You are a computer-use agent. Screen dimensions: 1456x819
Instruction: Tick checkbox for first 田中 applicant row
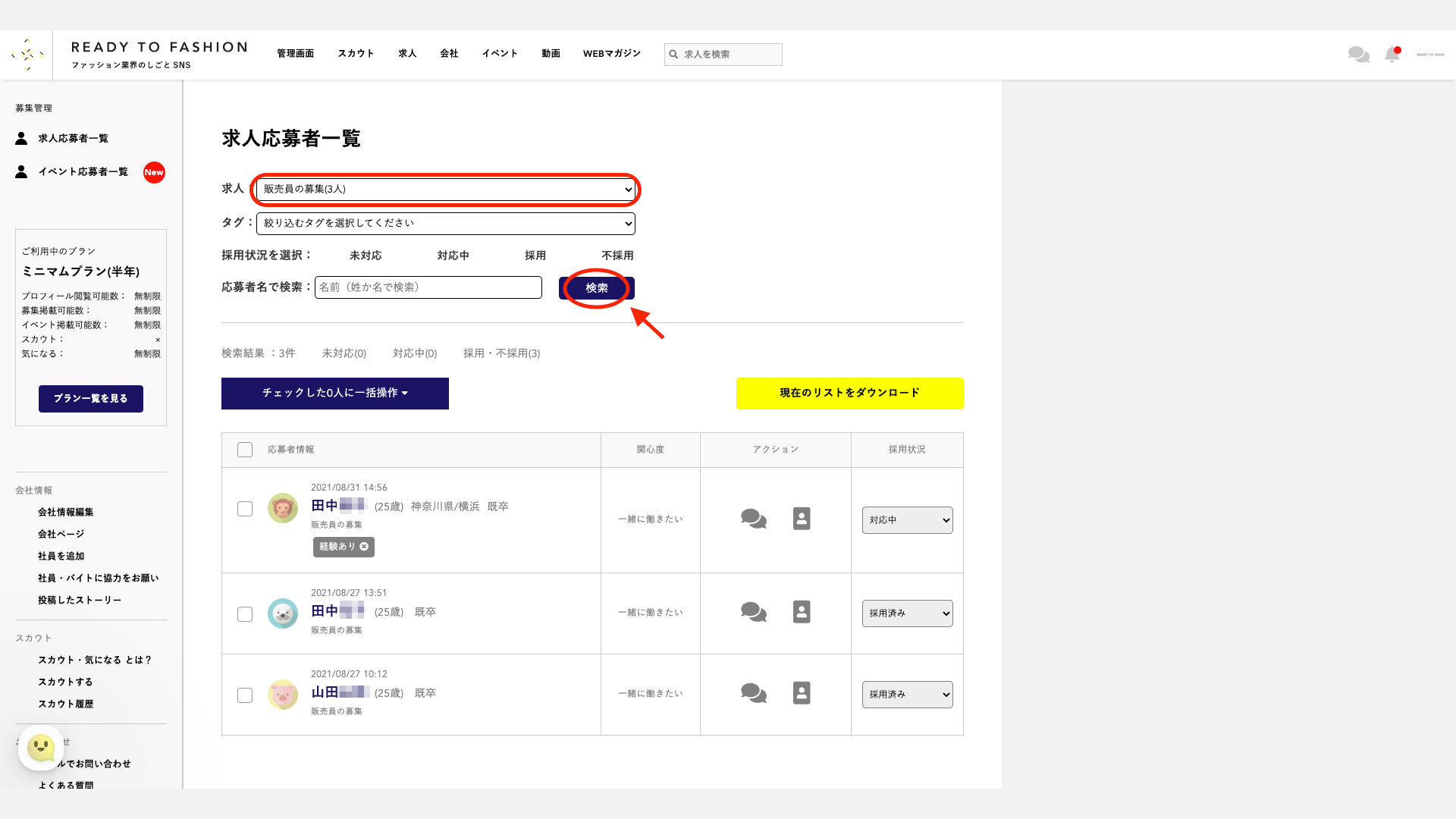[245, 509]
